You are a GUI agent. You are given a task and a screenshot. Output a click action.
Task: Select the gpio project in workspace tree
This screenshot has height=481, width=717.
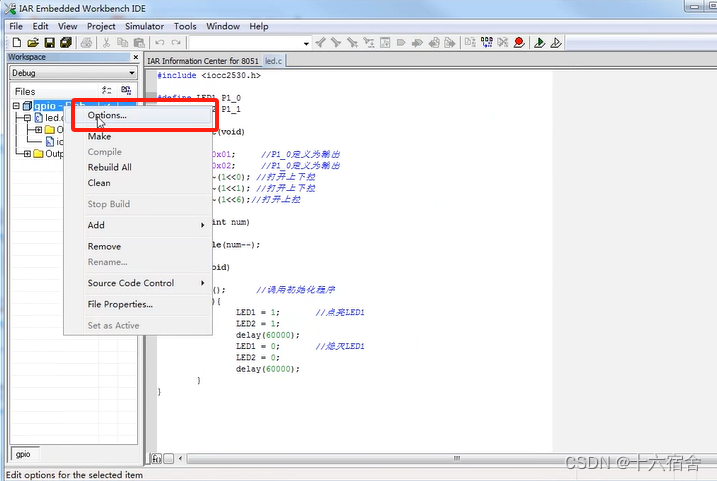tap(49, 106)
